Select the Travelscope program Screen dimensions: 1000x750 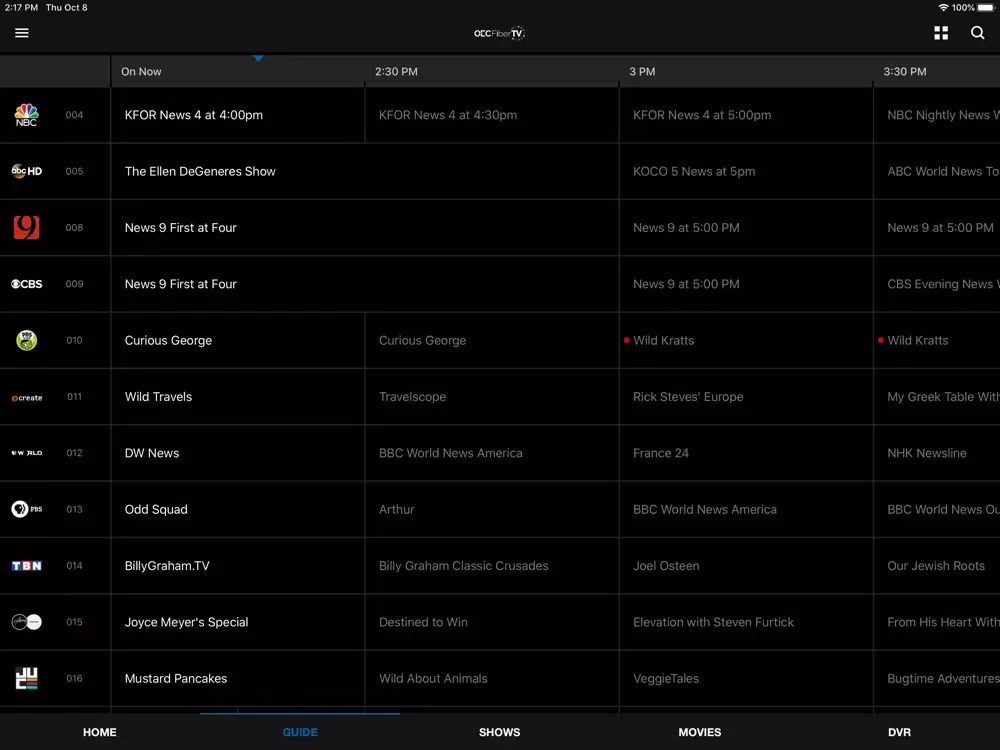(492, 397)
